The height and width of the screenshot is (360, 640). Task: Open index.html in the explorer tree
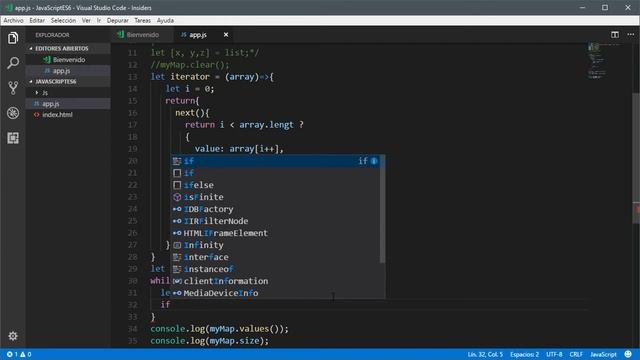(x=68, y=115)
